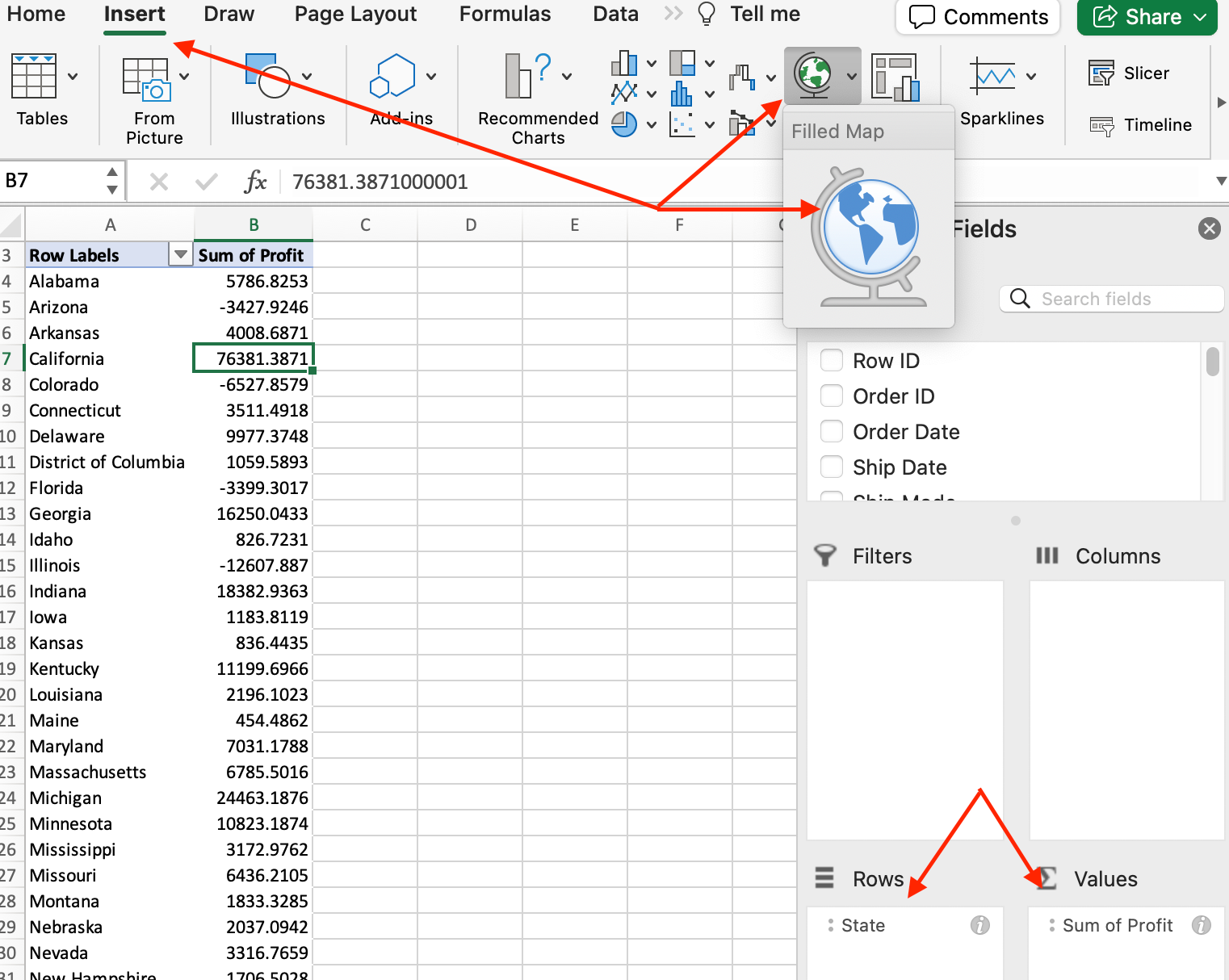The width and height of the screenshot is (1229, 980).
Task: Expand the Add-ins dropdown arrow
Action: tap(431, 77)
